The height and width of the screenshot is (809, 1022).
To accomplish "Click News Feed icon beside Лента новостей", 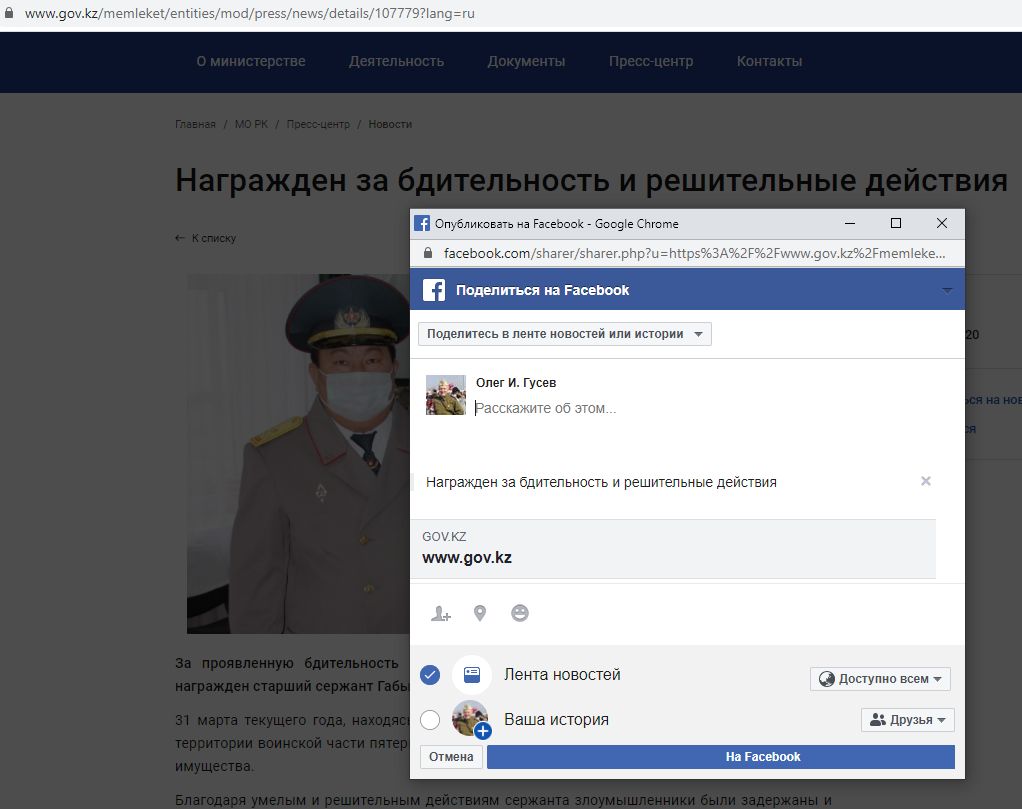I will coord(472,675).
